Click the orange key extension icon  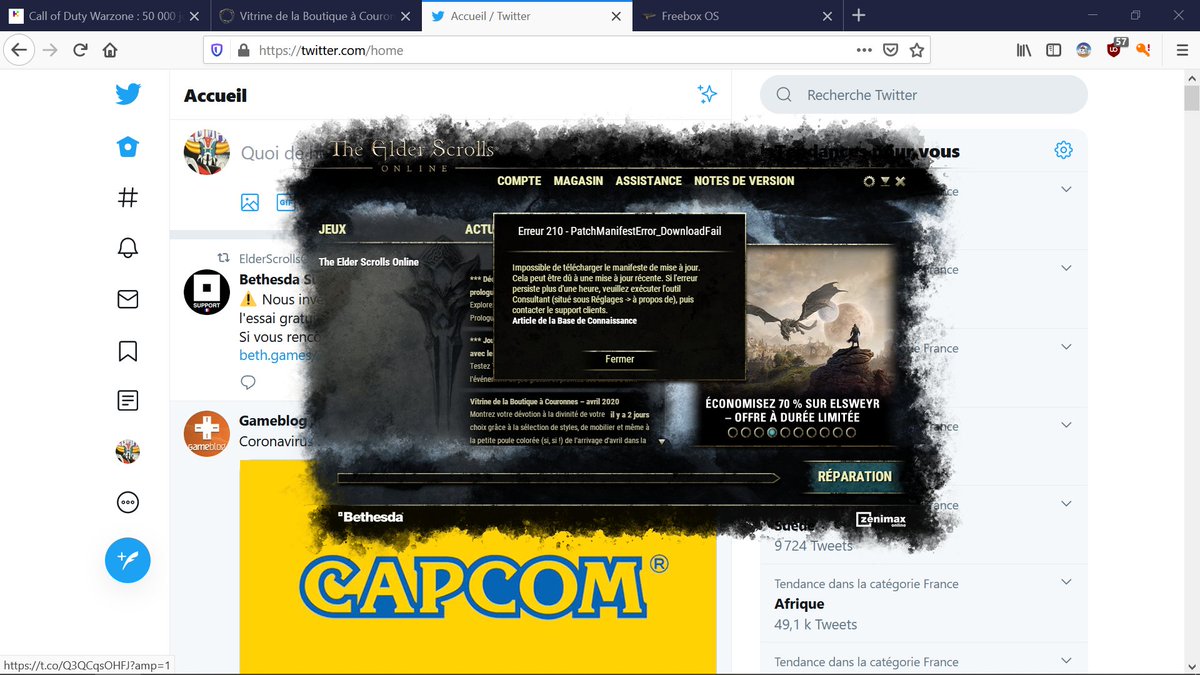[1143, 50]
